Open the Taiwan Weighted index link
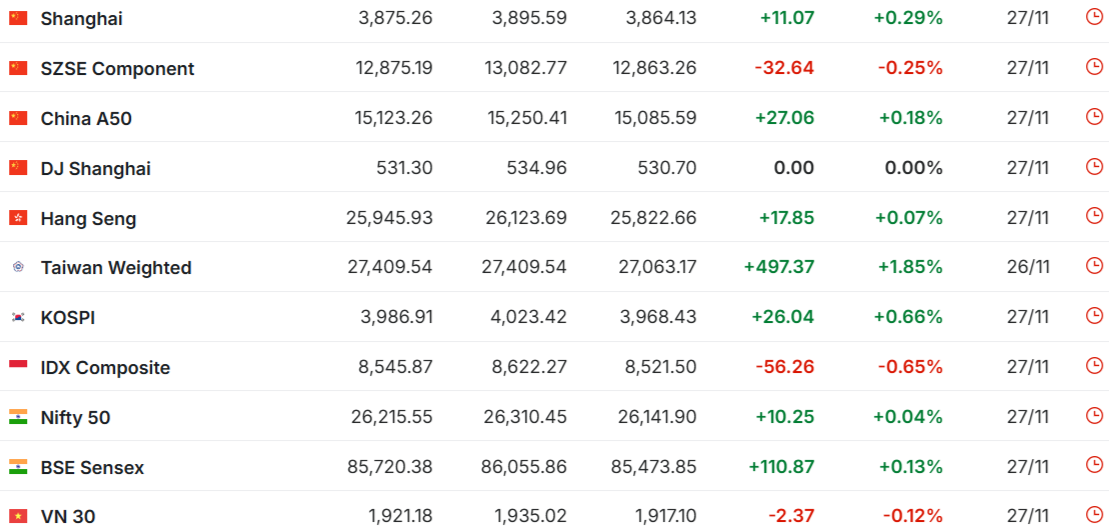 click(116, 267)
